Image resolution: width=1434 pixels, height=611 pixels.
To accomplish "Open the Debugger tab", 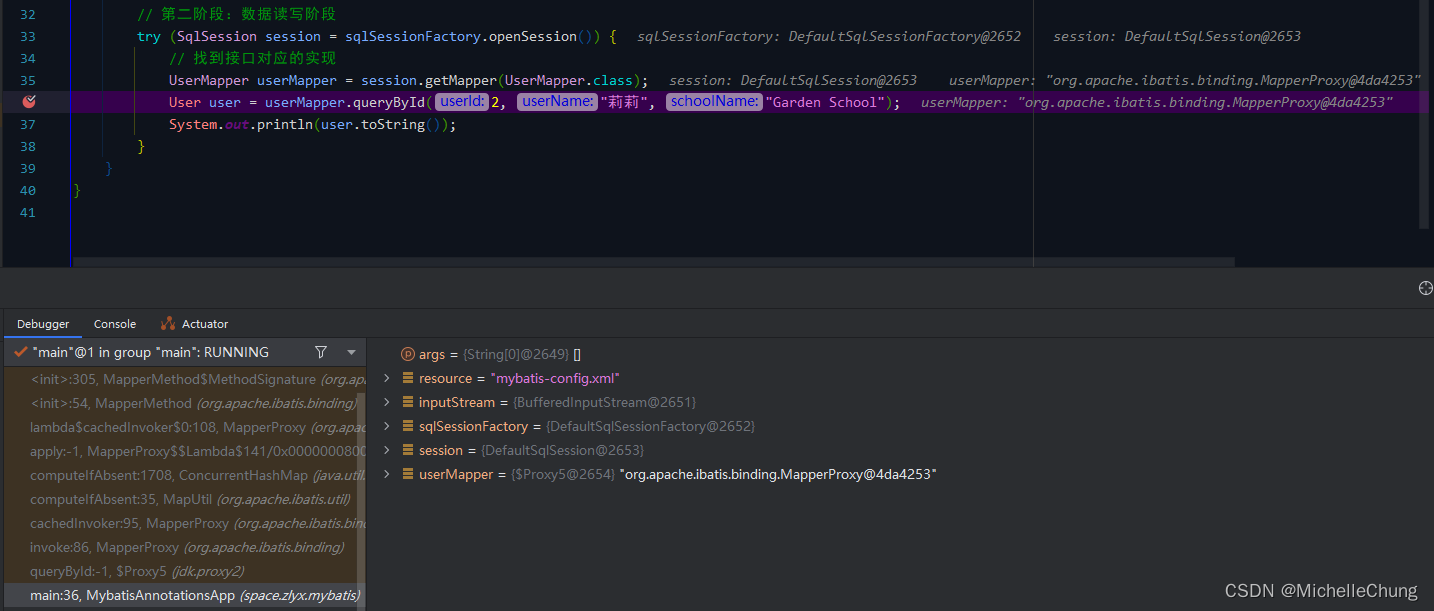I will pos(43,324).
